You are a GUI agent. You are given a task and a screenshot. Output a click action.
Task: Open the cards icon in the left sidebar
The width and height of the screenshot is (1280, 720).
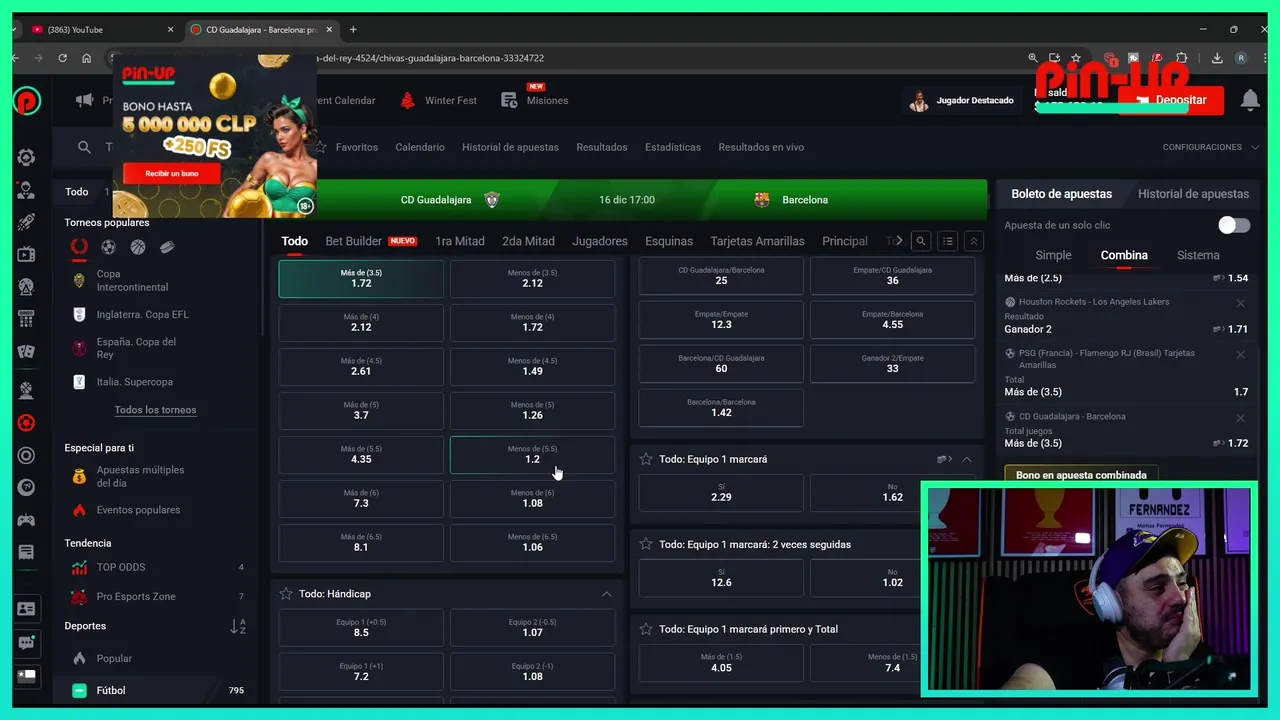(26, 352)
